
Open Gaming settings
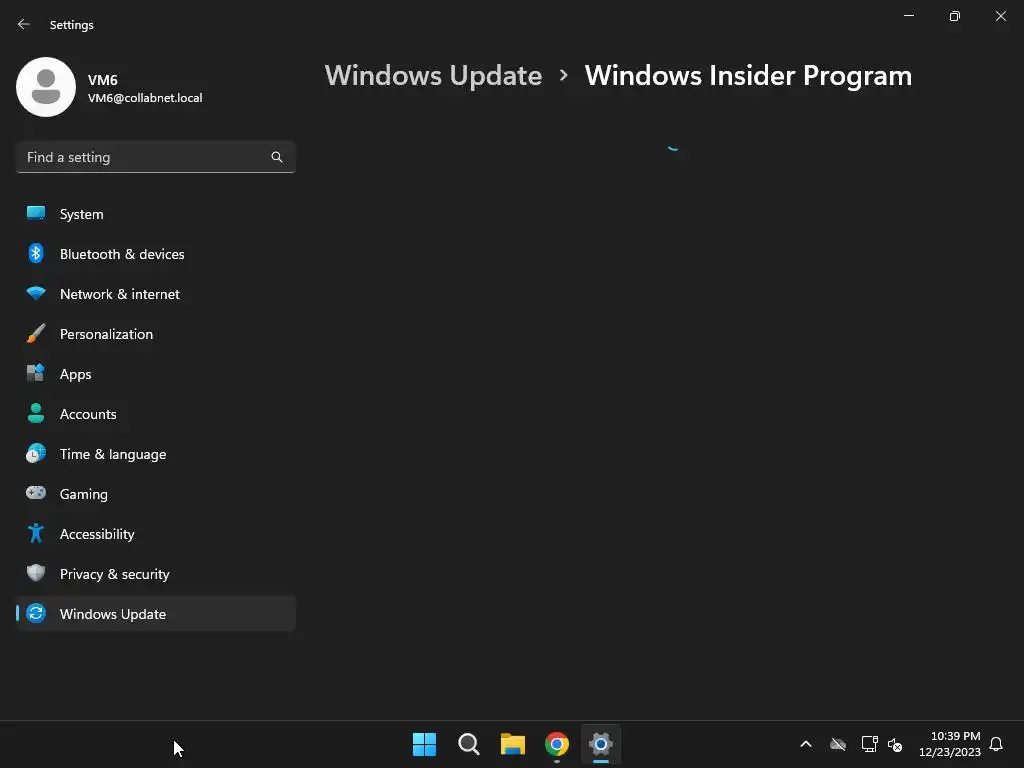click(x=155, y=494)
